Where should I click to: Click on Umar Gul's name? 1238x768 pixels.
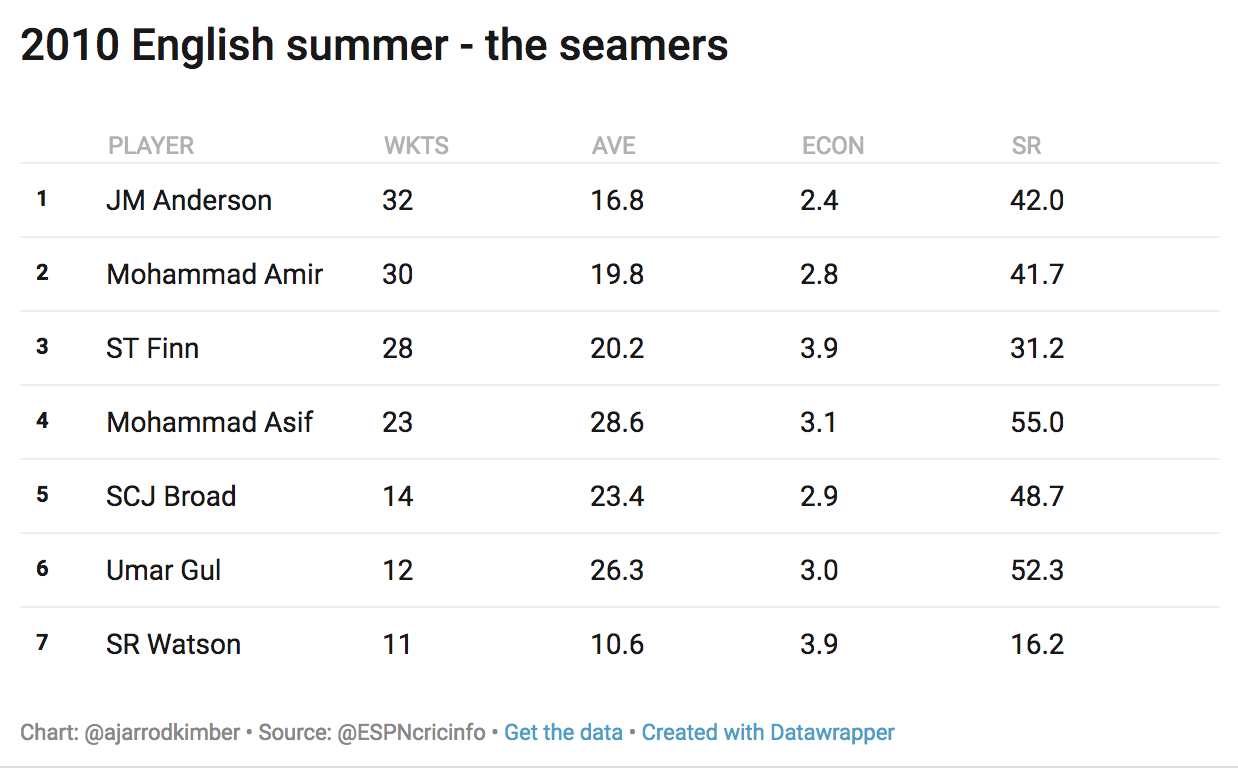(163, 571)
